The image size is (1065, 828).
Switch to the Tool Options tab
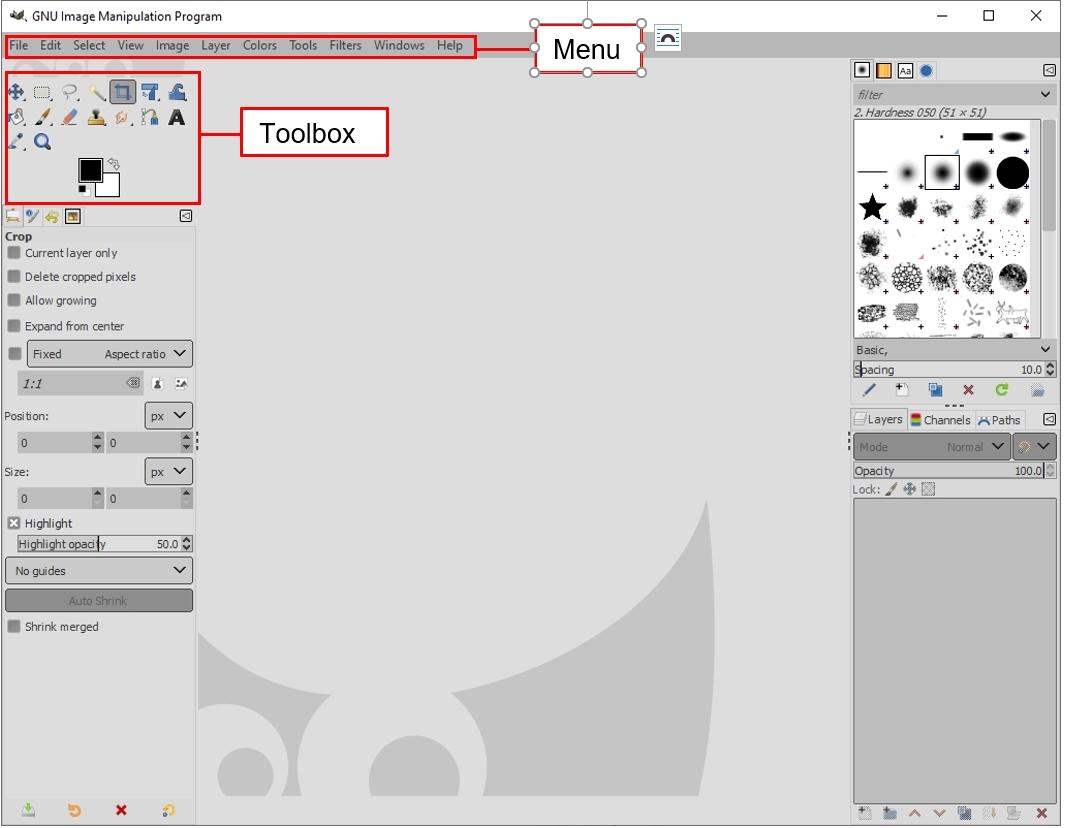coord(12,217)
